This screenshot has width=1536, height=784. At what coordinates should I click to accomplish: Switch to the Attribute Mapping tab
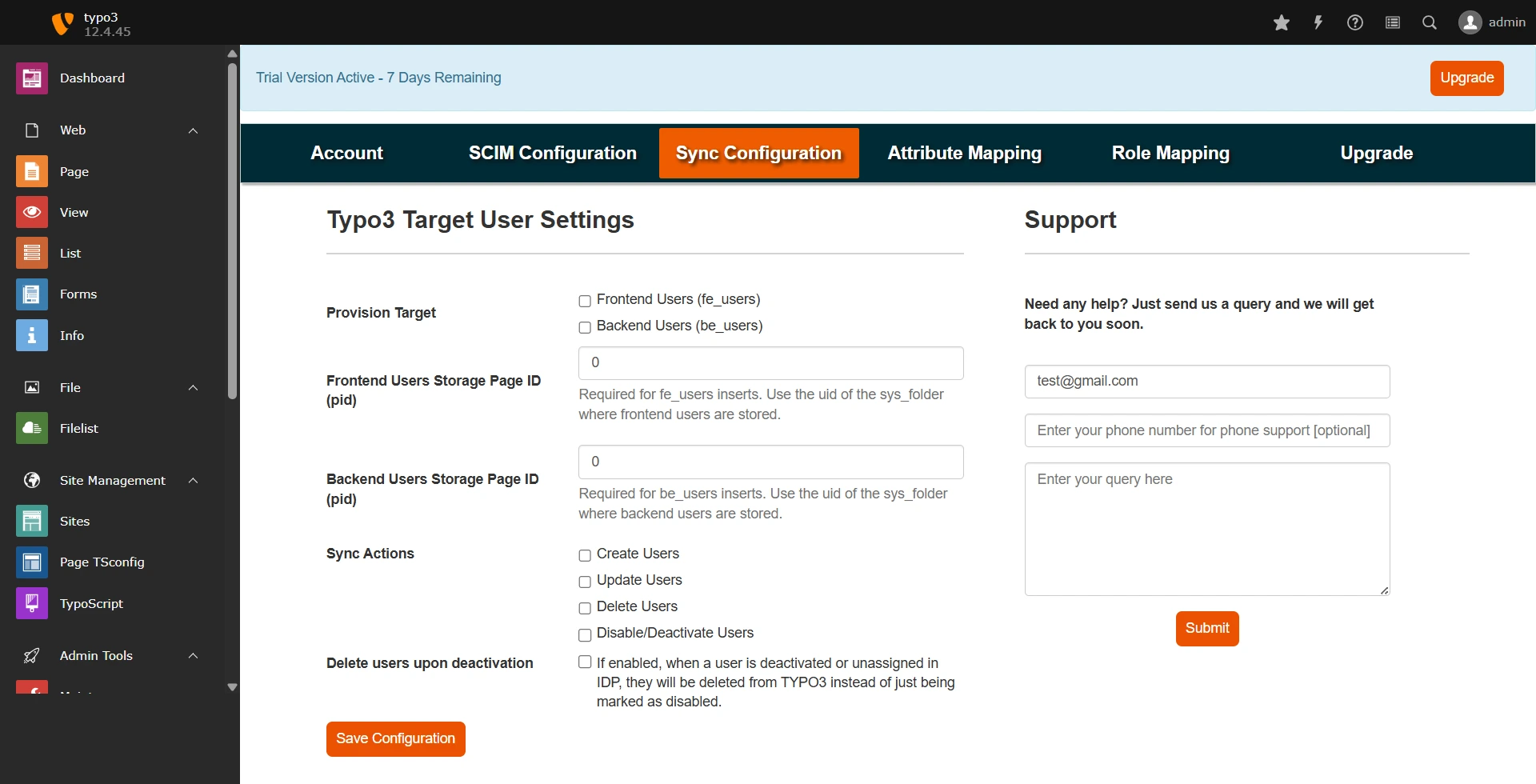pos(965,153)
